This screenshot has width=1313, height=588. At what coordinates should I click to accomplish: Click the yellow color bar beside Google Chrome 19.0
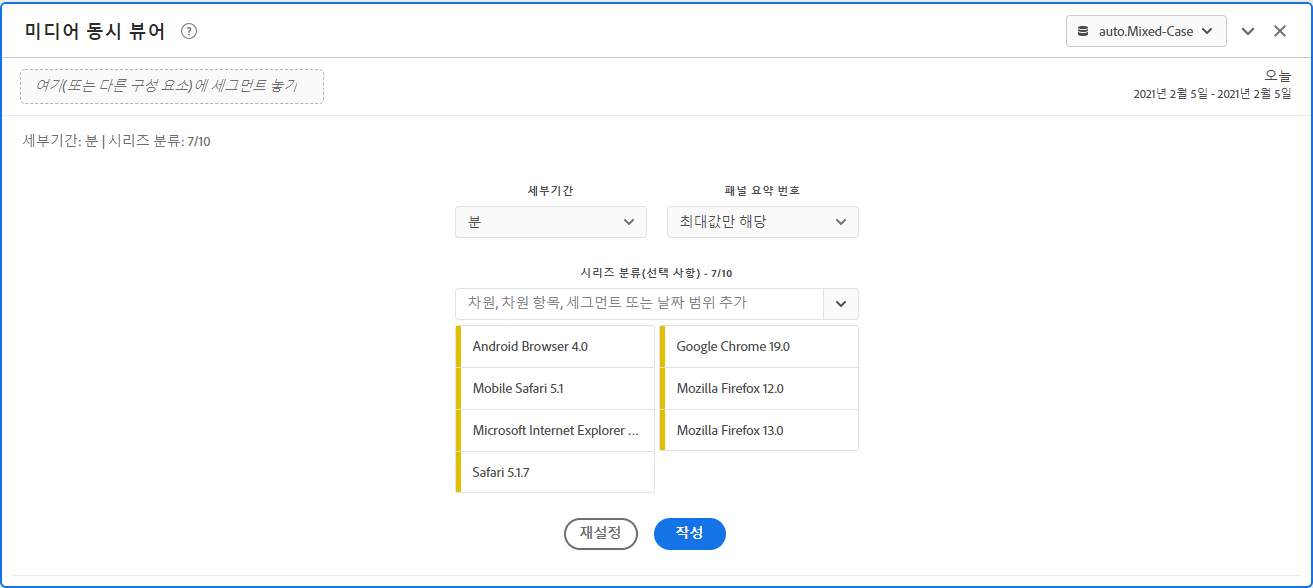[662, 346]
